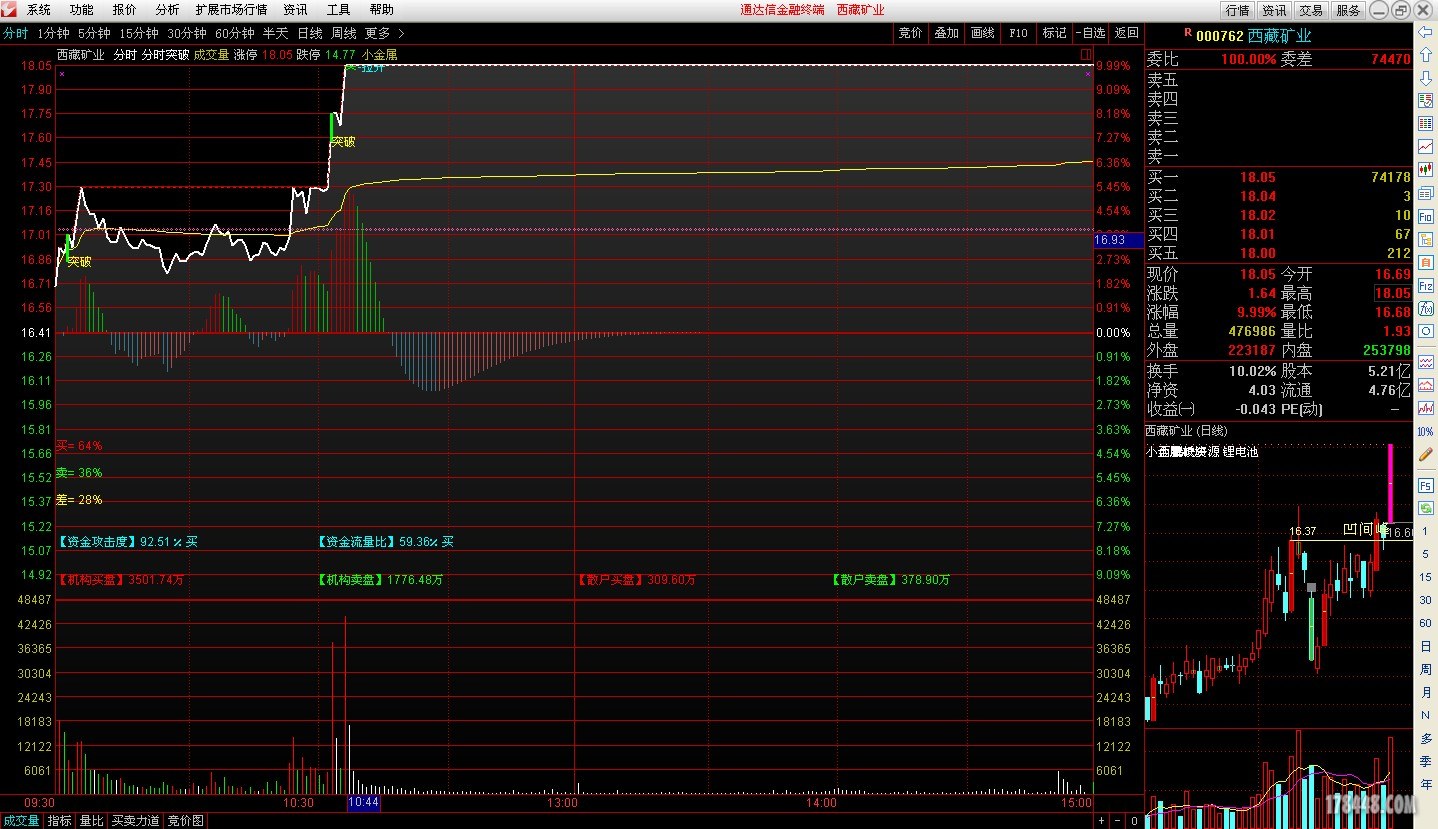Click the left back arrow sidebar icon
The width and height of the screenshot is (1438, 829).
click(1425, 31)
